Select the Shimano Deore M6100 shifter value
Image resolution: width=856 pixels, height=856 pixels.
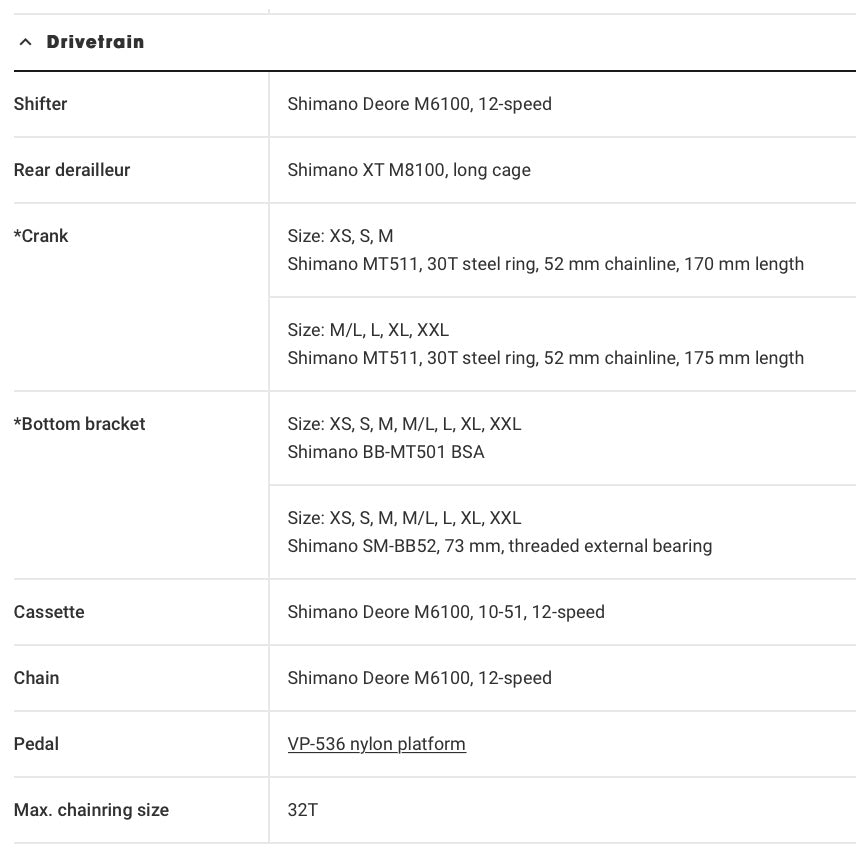click(x=419, y=104)
